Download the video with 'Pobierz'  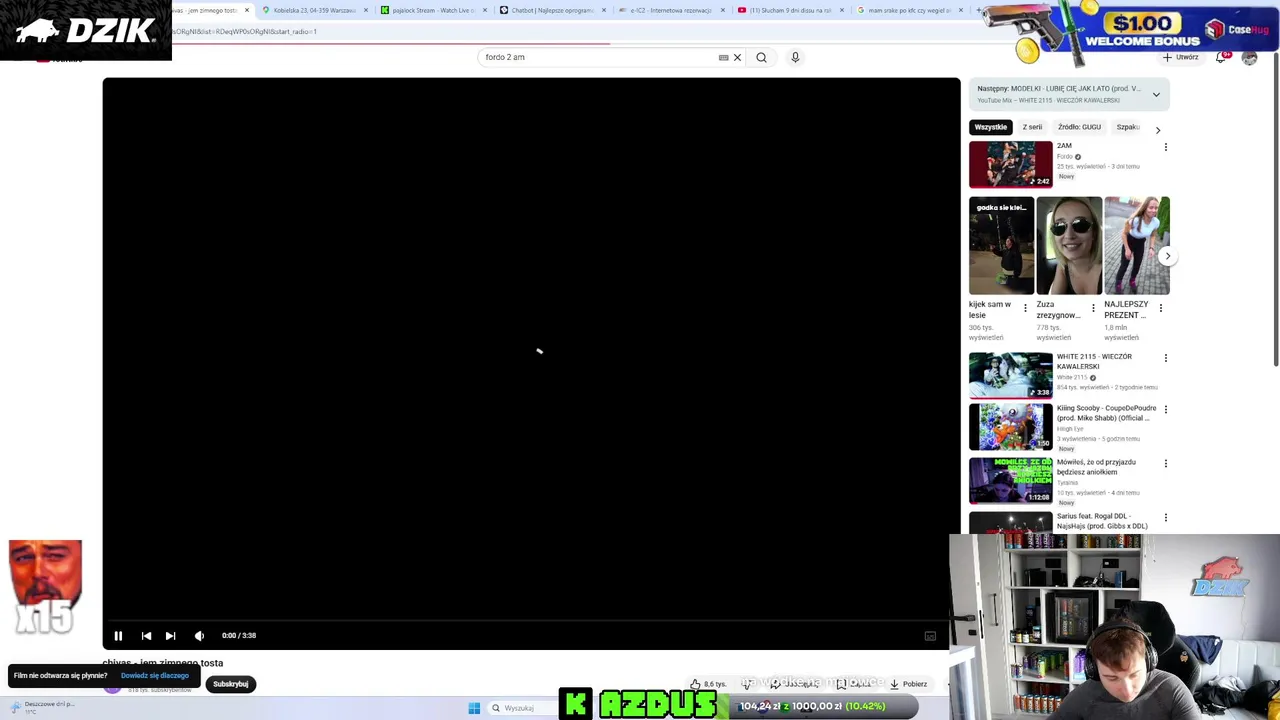click(x=909, y=684)
